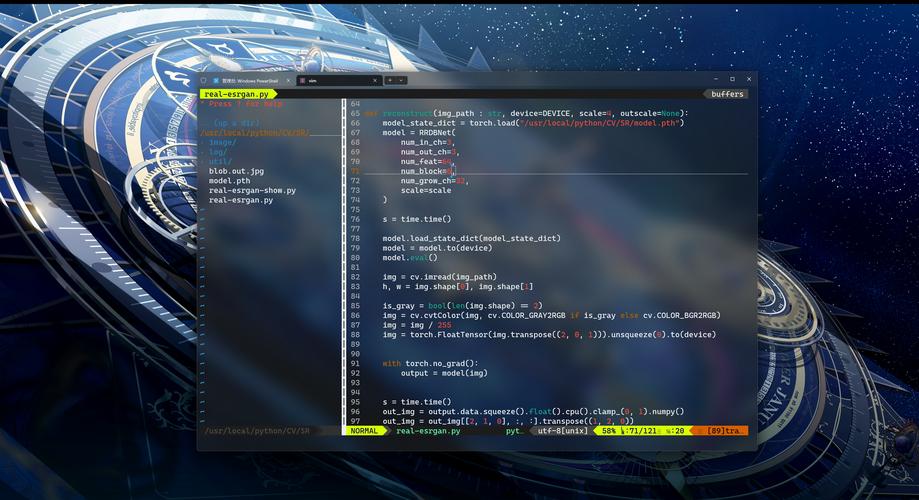Open real-esrgan-show.py in the file tree
The image size is (919, 500).
252,191
